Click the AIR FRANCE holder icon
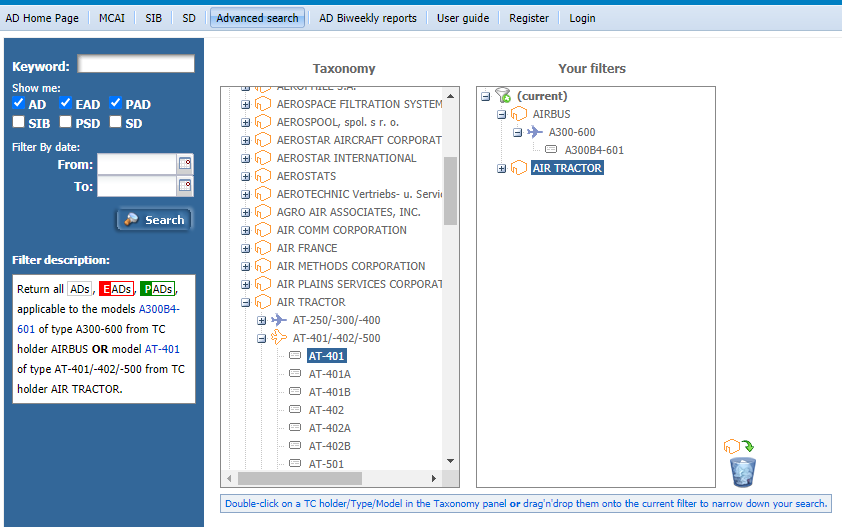842x527 pixels. pos(263,248)
